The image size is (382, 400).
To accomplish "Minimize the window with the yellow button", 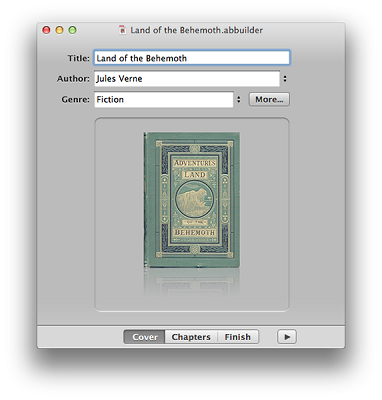I will click(59, 30).
